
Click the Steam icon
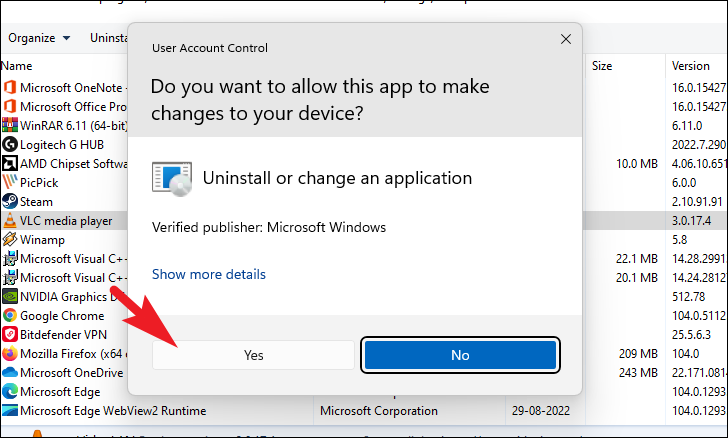coord(10,202)
